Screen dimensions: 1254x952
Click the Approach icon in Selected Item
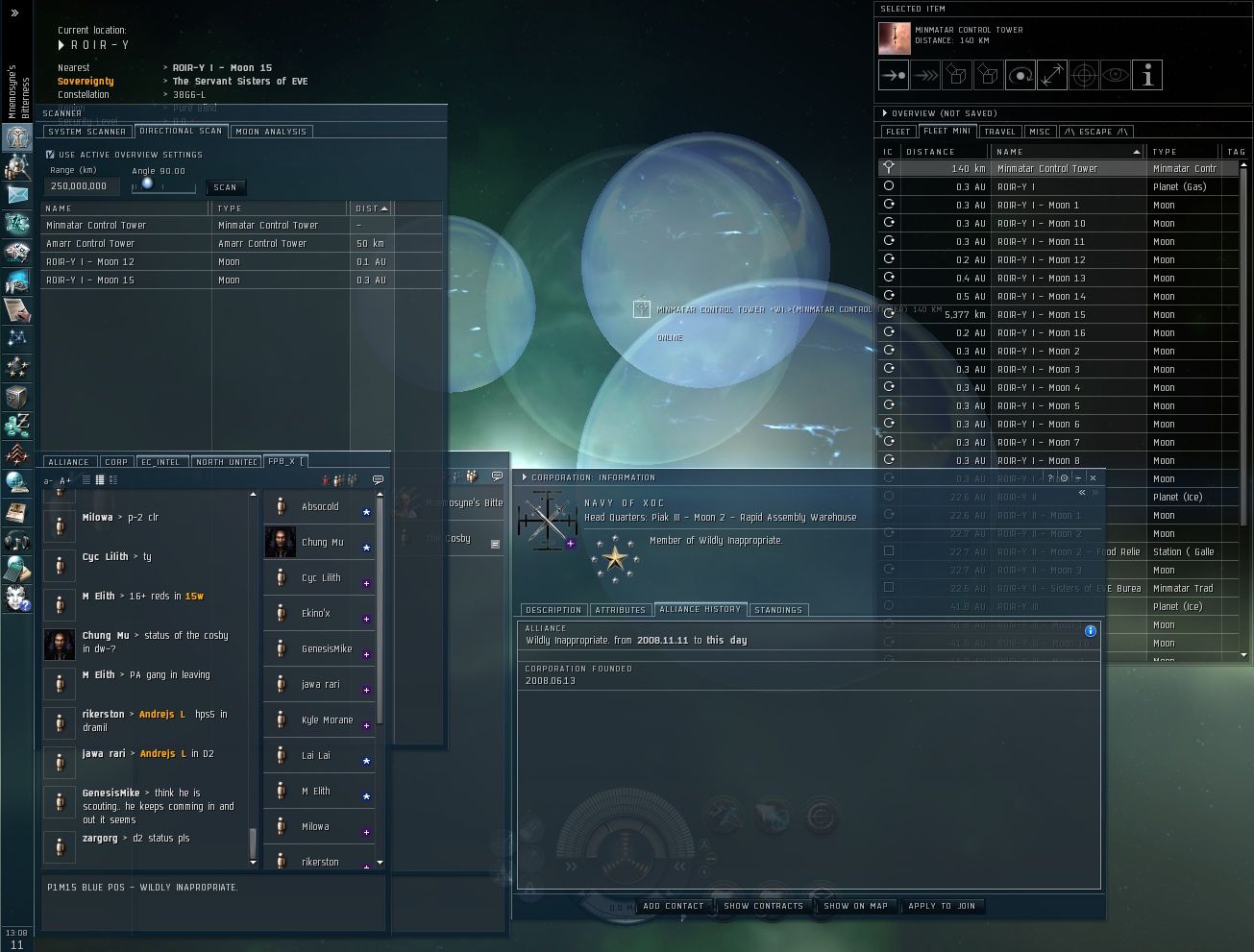(x=894, y=75)
